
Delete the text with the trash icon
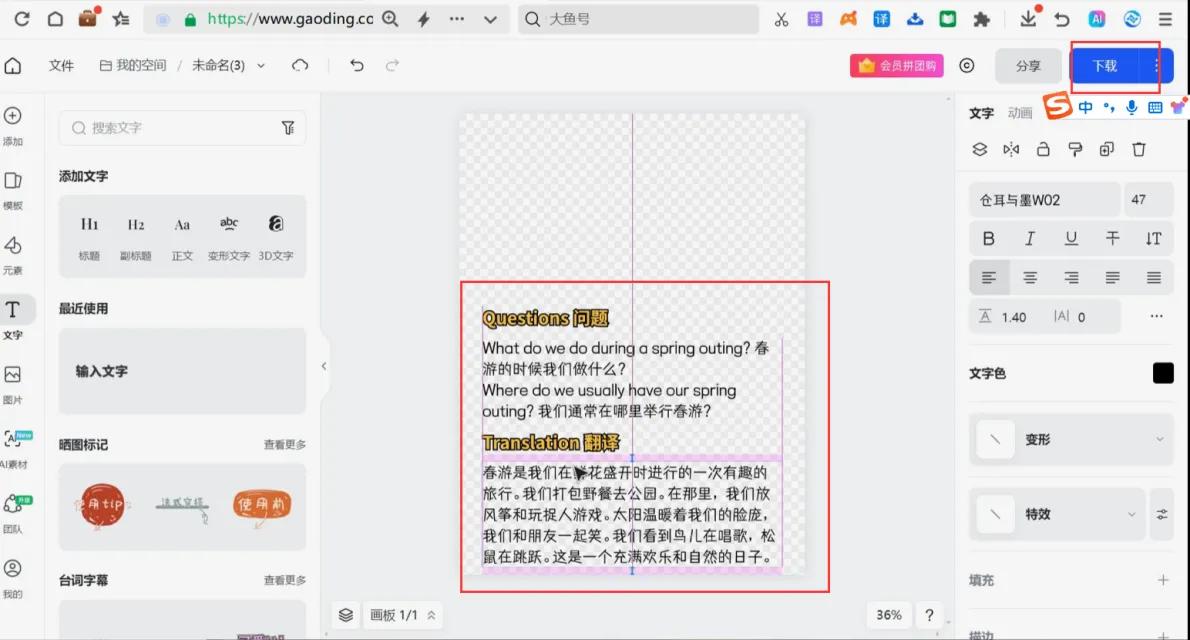(1139, 149)
